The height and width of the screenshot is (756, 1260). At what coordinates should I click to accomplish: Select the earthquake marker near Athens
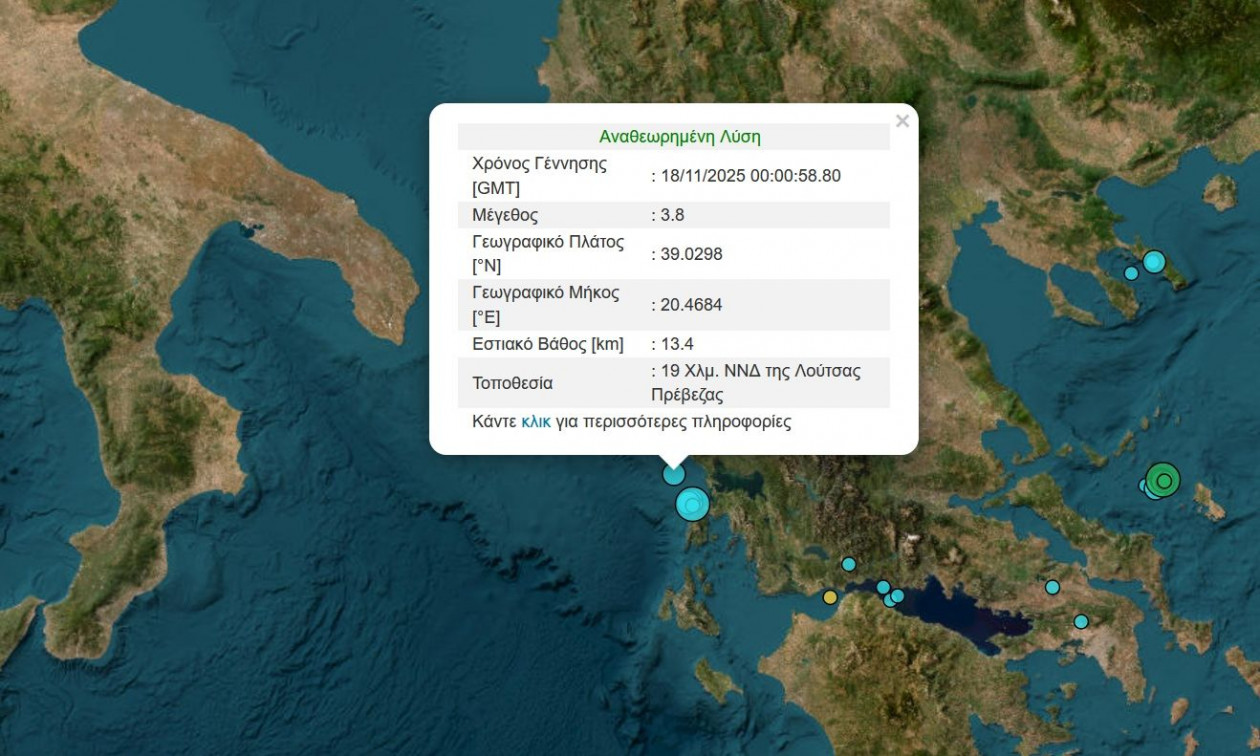1052,587
